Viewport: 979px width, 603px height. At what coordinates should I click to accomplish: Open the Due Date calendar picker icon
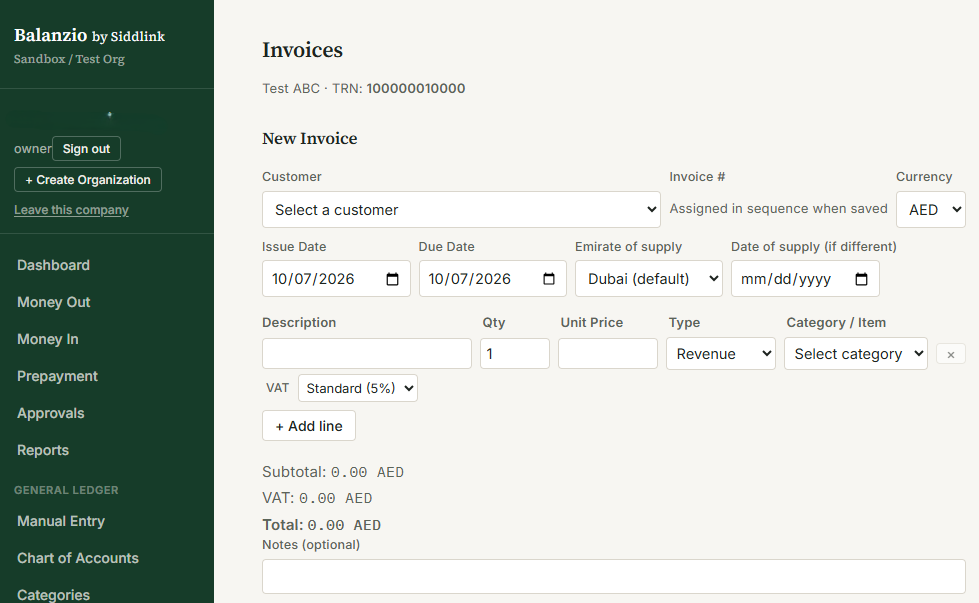pyautogui.click(x=549, y=279)
